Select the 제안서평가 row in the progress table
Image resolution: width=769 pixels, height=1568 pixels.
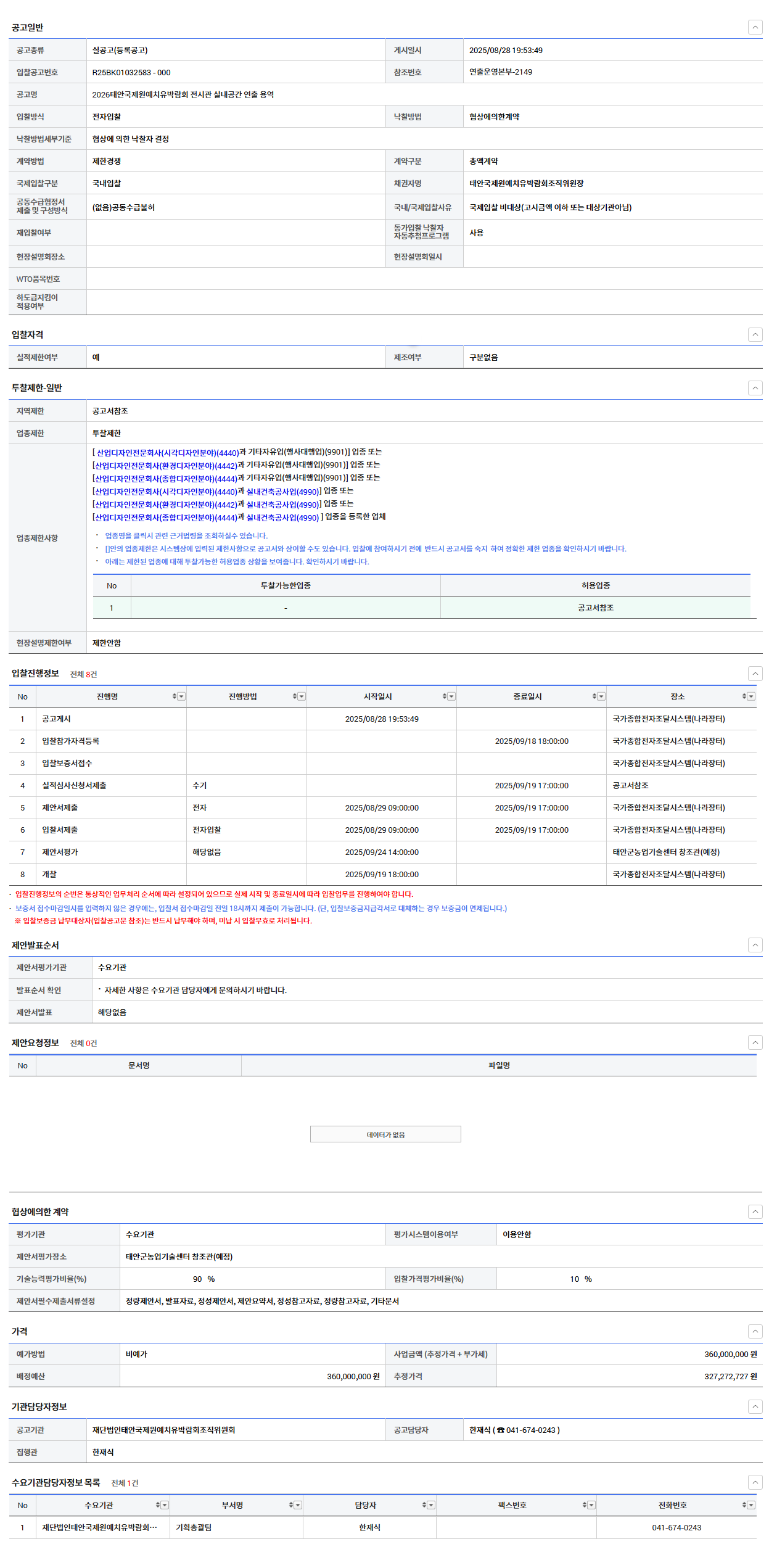pos(60,852)
